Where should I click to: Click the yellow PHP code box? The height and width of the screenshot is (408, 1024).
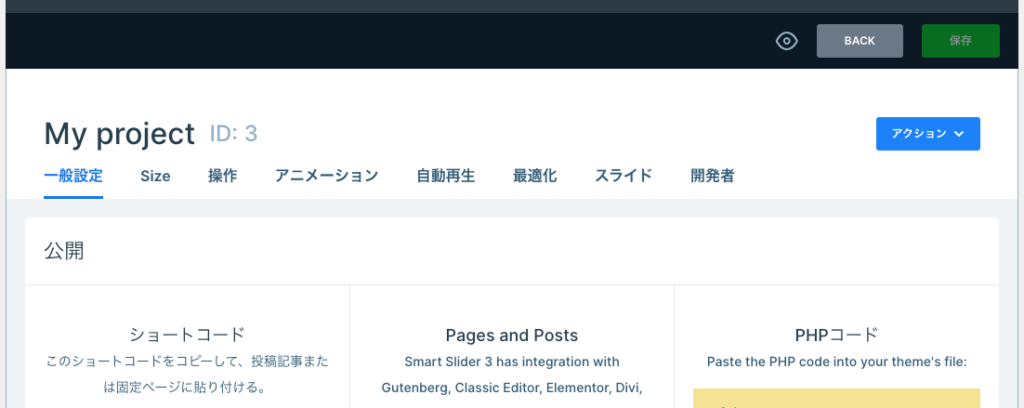(x=836, y=398)
